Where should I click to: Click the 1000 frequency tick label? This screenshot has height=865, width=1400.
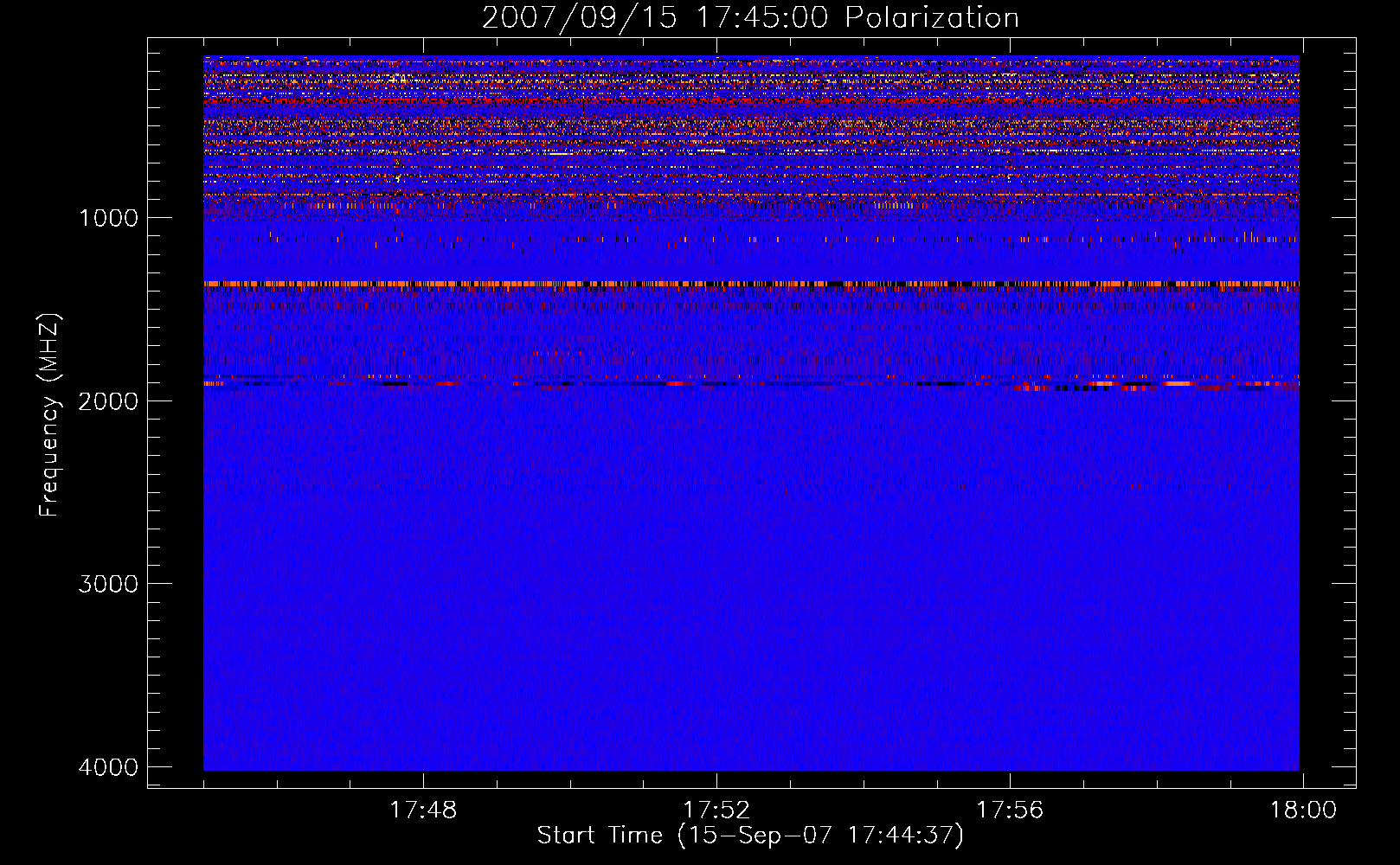[108, 218]
